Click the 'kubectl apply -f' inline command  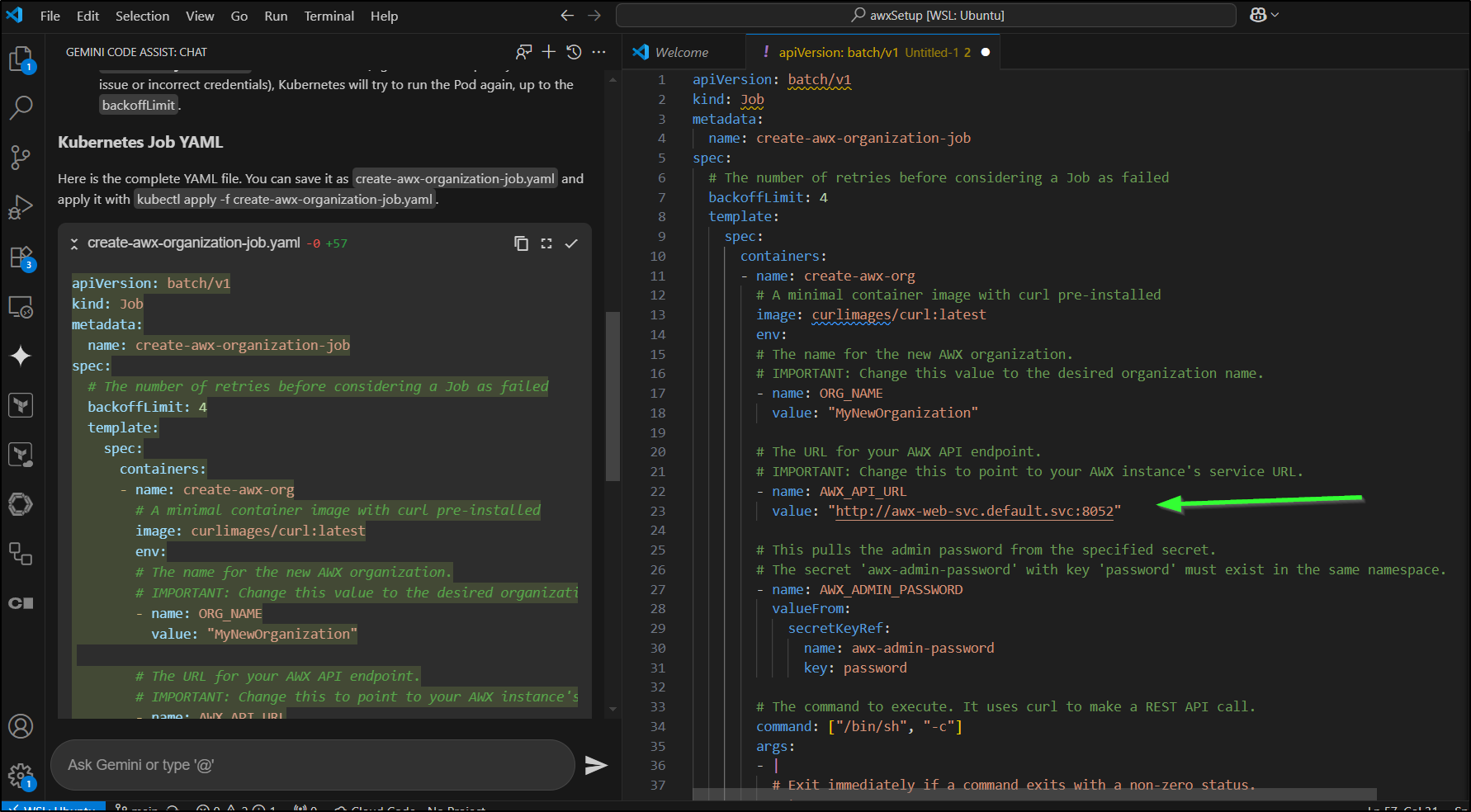285,199
